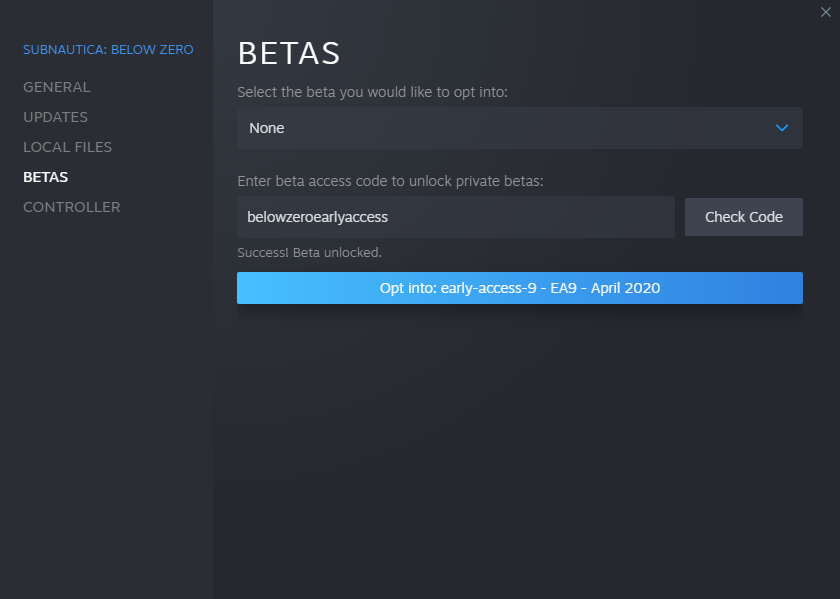Click empty space right of BETAS heading
Image resolution: width=840 pixels, height=599 pixels.
pyautogui.click(x=580, y=52)
